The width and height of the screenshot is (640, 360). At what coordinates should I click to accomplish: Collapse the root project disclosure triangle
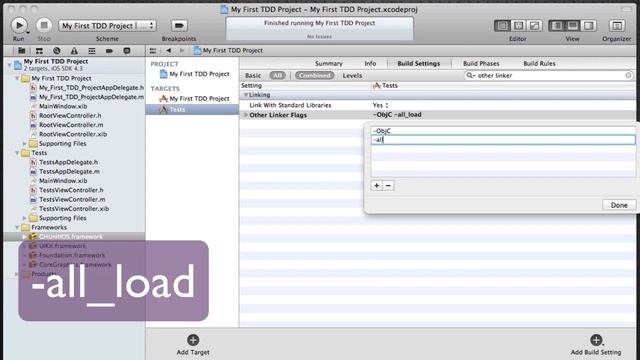(x=9, y=64)
